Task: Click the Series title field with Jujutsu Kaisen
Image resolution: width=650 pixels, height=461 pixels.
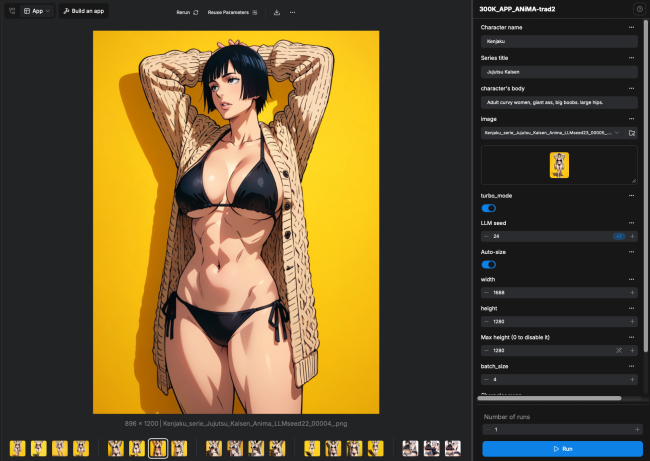Action: (559, 72)
